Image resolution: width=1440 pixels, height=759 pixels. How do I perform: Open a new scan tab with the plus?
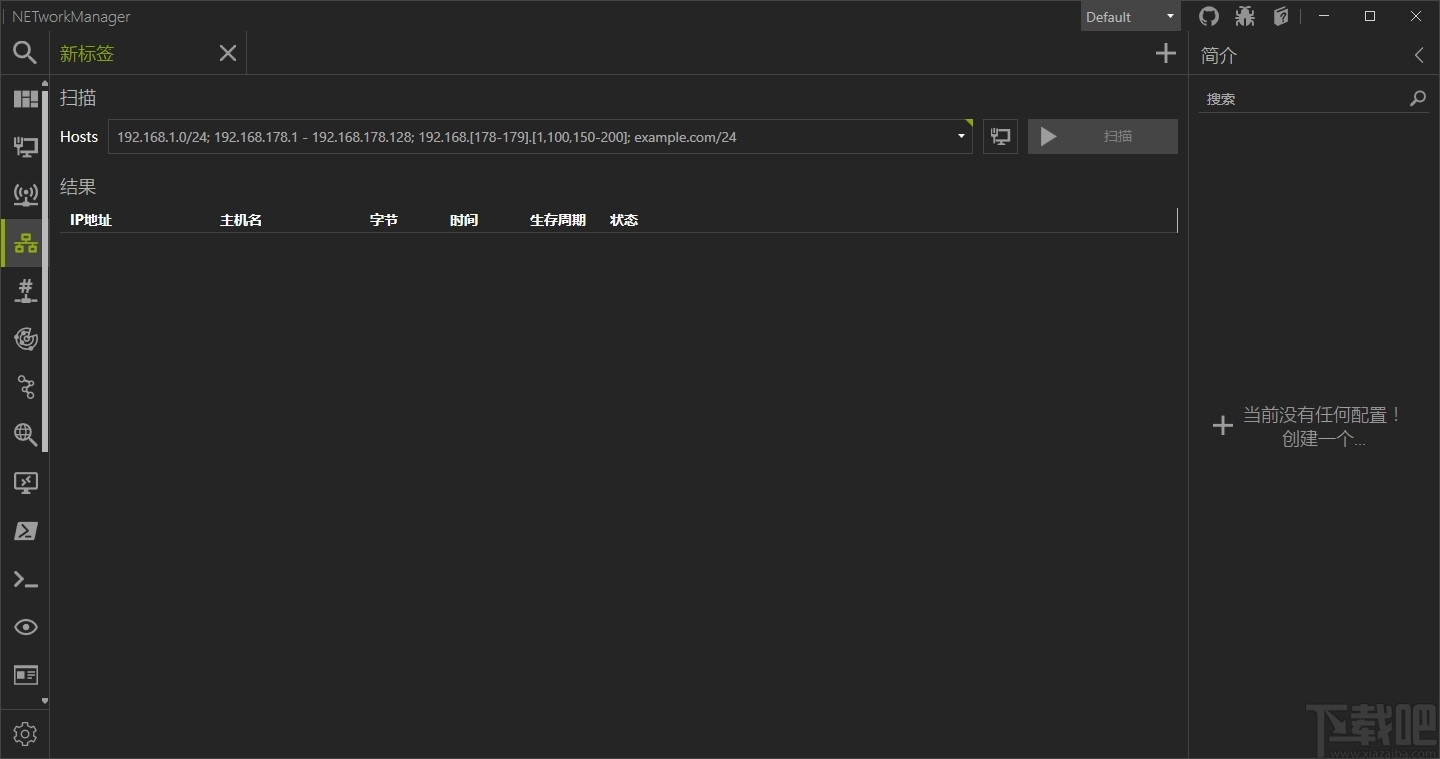coord(1165,53)
